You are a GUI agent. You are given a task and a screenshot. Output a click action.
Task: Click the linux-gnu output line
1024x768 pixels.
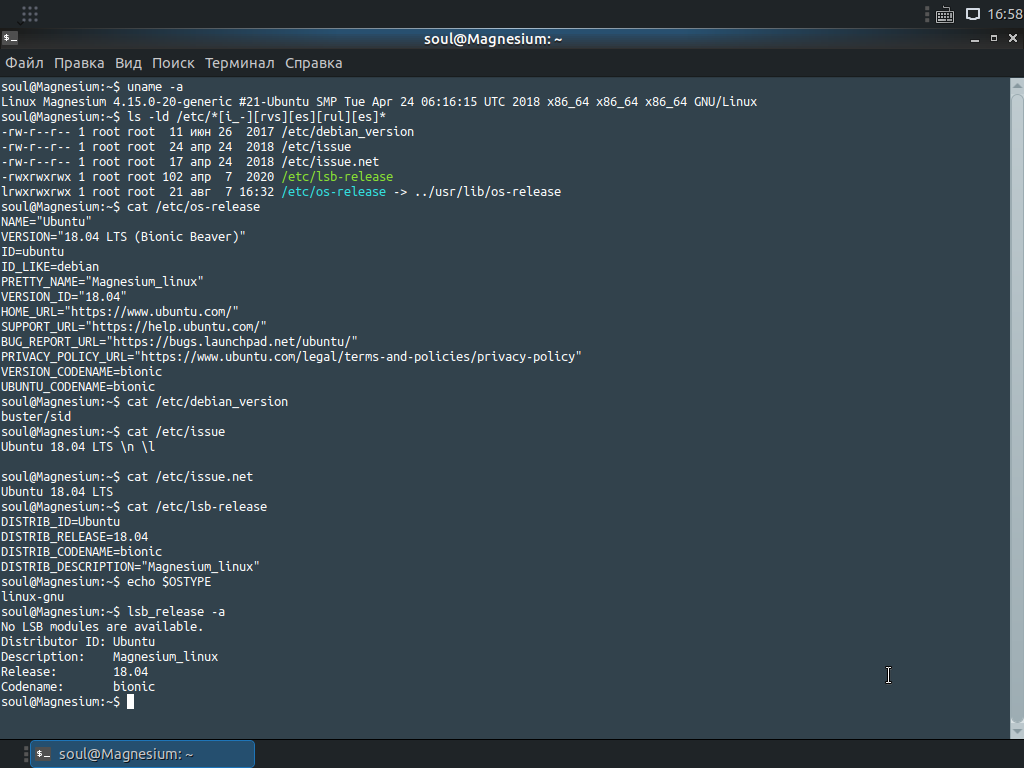(x=33, y=597)
